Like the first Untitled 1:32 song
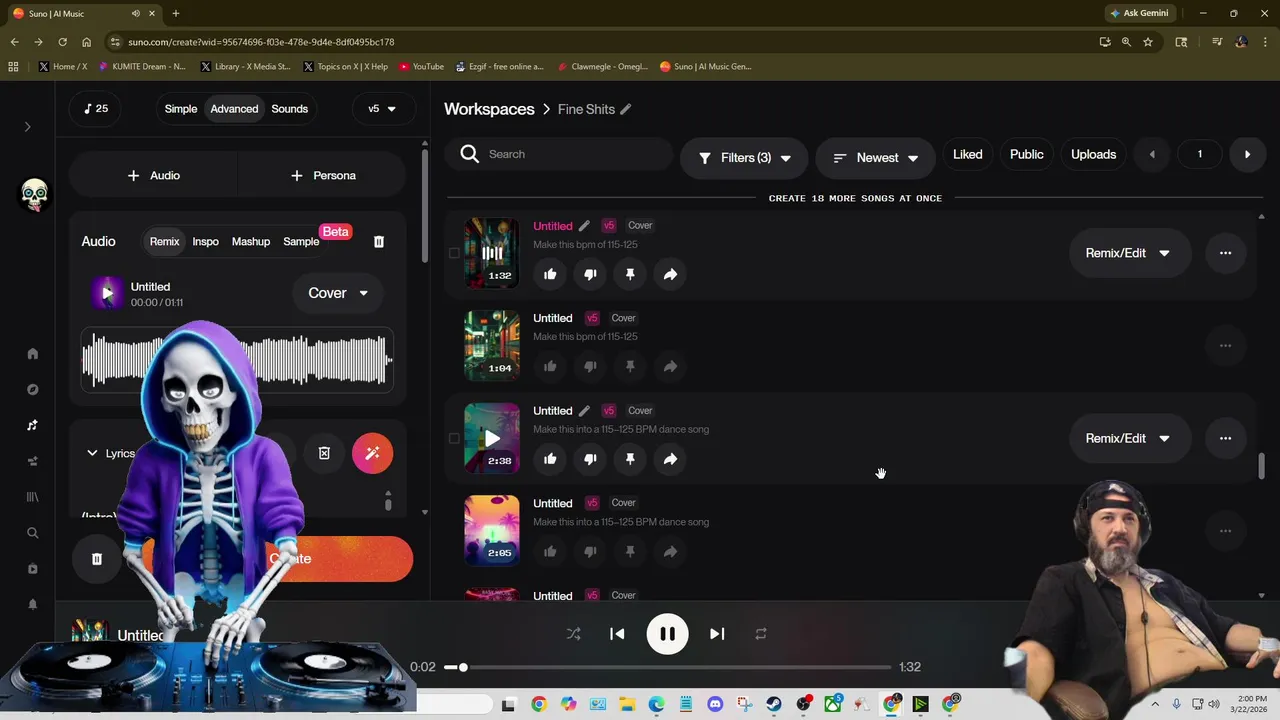Screen dimensions: 1280x720 [550, 274]
